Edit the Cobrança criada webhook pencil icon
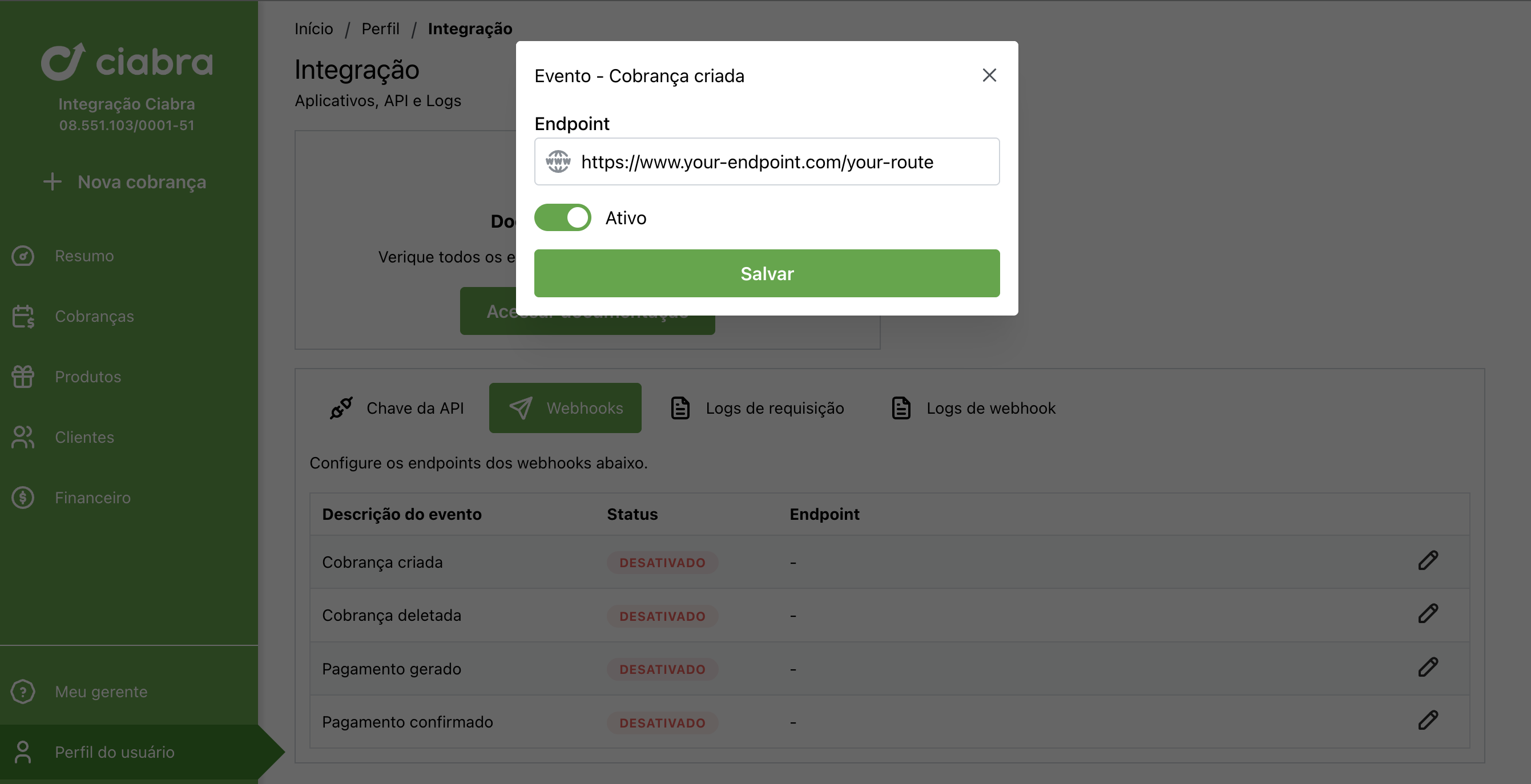 (1428, 561)
